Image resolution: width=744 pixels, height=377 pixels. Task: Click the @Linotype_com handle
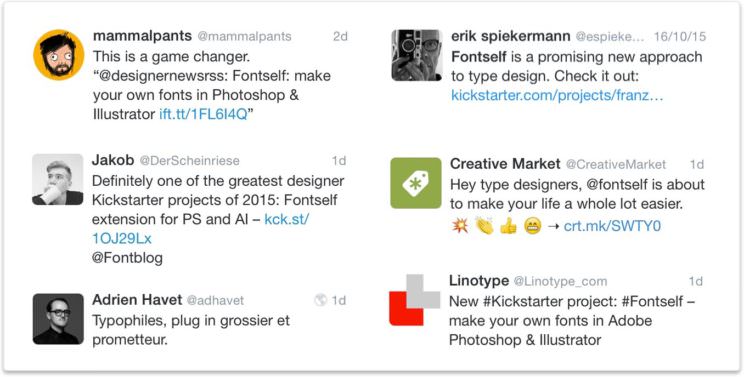point(560,281)
